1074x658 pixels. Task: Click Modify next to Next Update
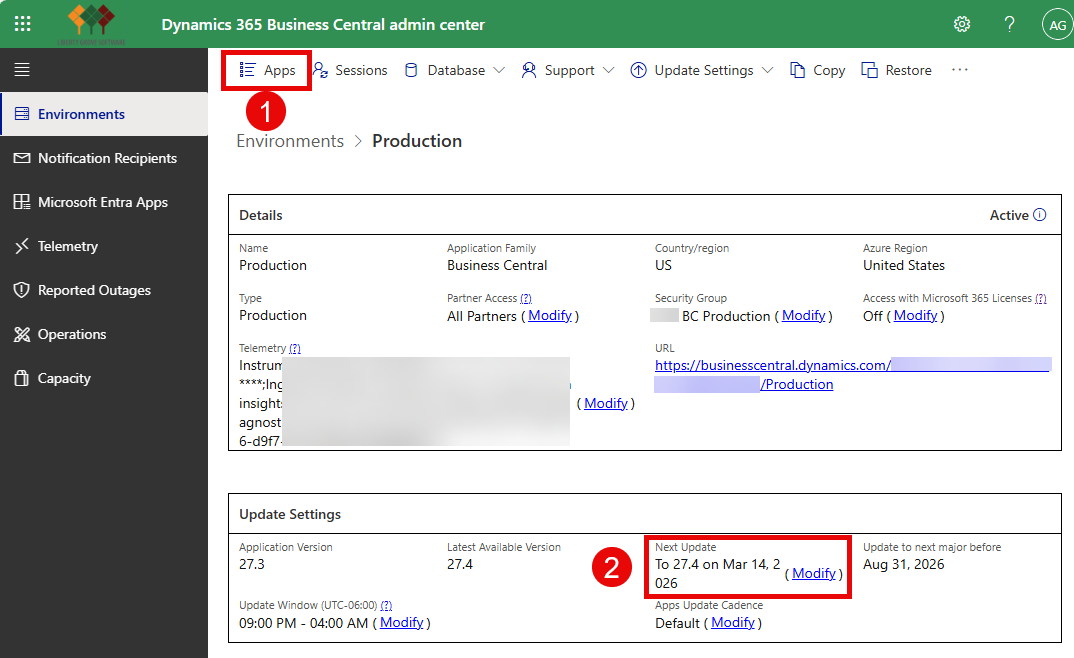pos(813,573)
